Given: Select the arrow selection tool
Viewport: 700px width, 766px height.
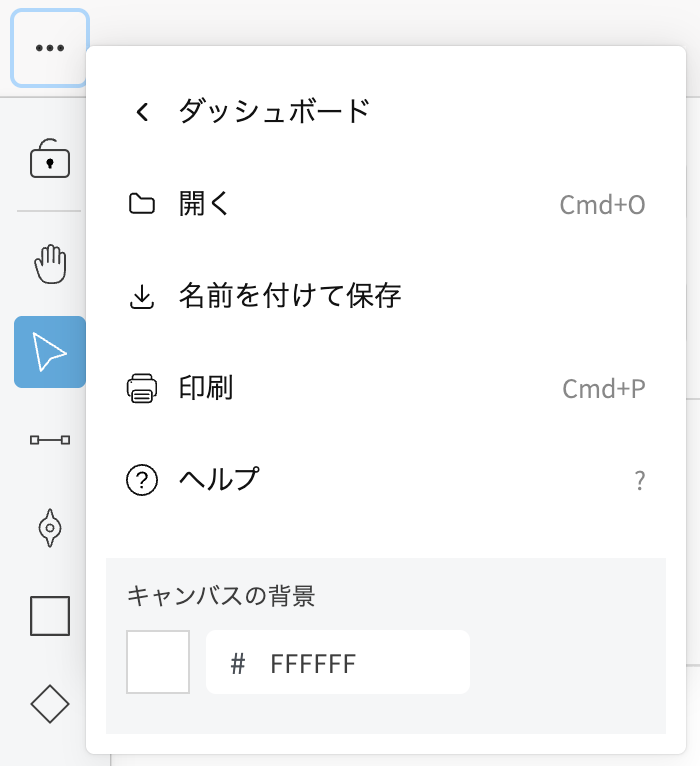Looking at the screenshot, I should tap(50, 352).
